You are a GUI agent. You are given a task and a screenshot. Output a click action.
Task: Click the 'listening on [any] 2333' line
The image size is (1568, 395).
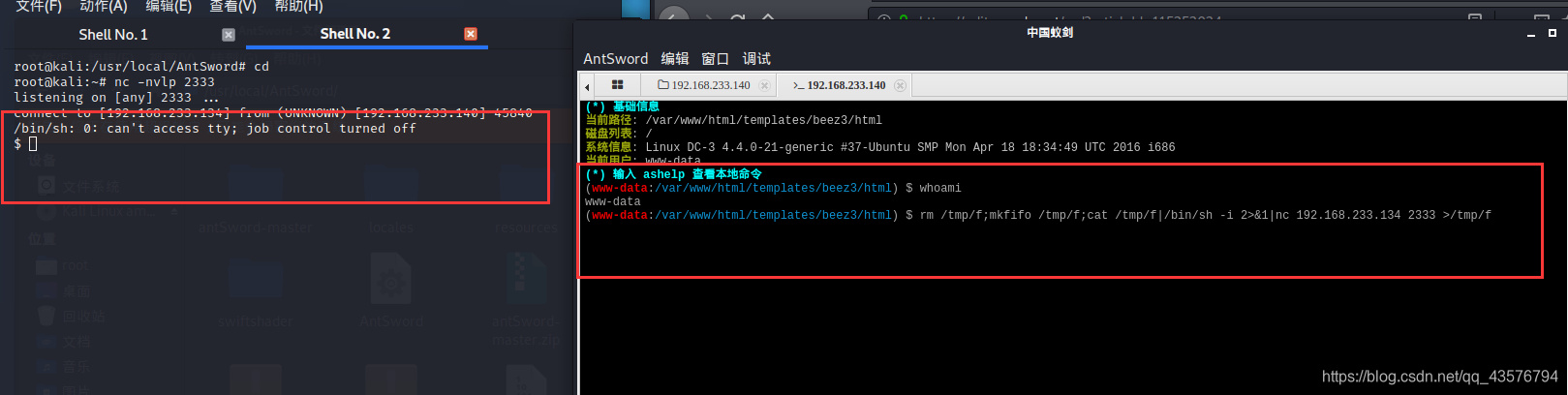pos(116,98)
